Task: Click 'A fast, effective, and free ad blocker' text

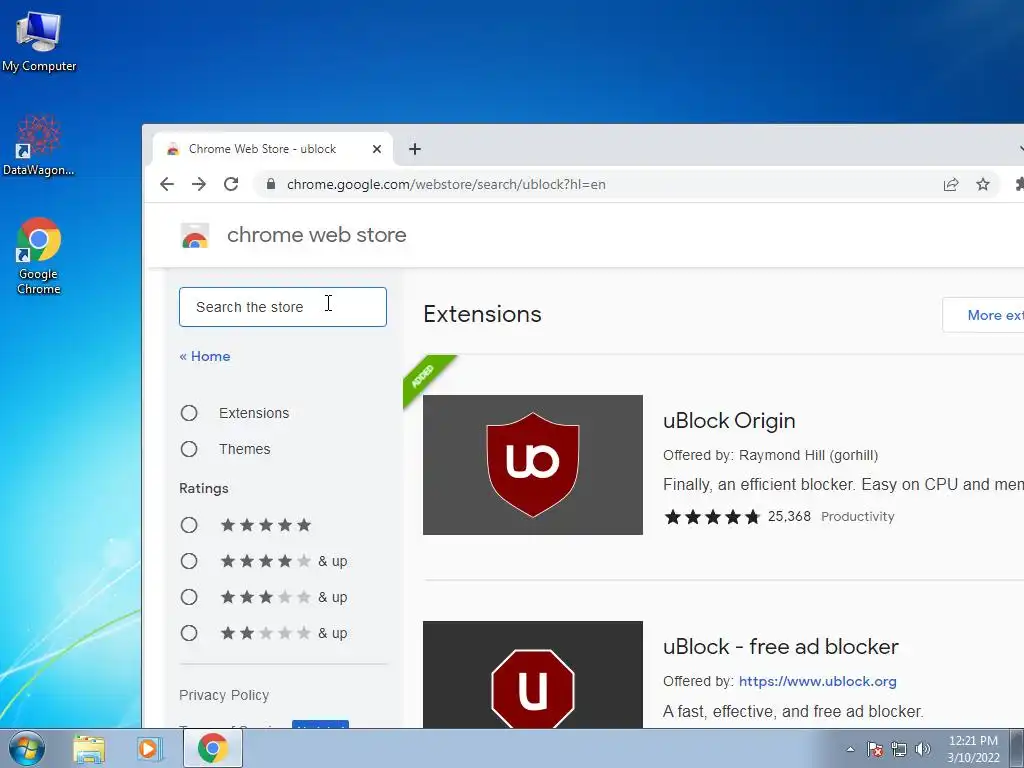Action: 793,711
